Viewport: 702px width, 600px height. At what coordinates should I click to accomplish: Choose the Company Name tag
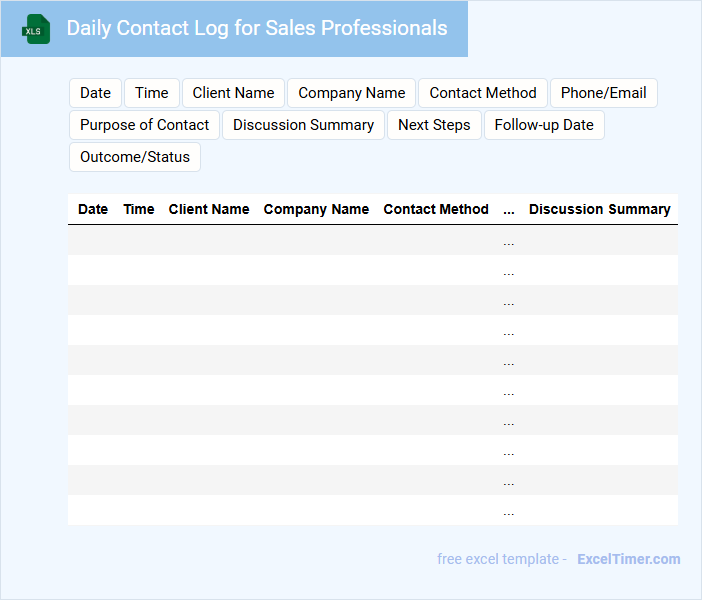click(x=352, y=93)
